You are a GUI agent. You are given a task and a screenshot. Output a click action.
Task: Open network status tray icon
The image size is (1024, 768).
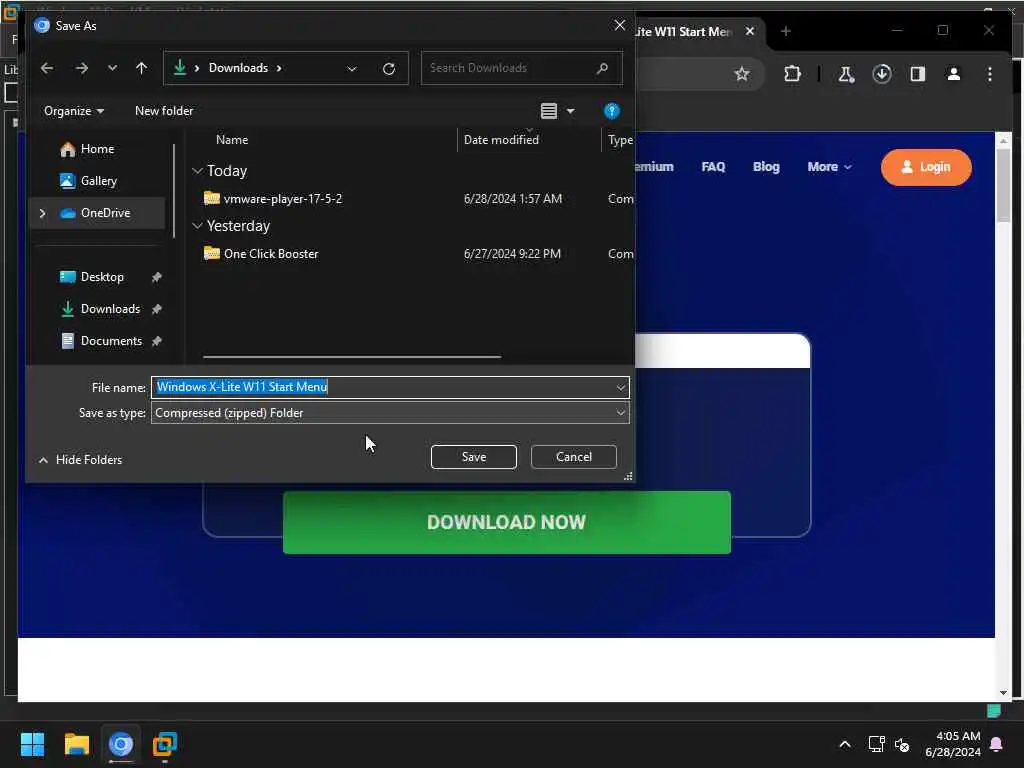pos(876,744)
